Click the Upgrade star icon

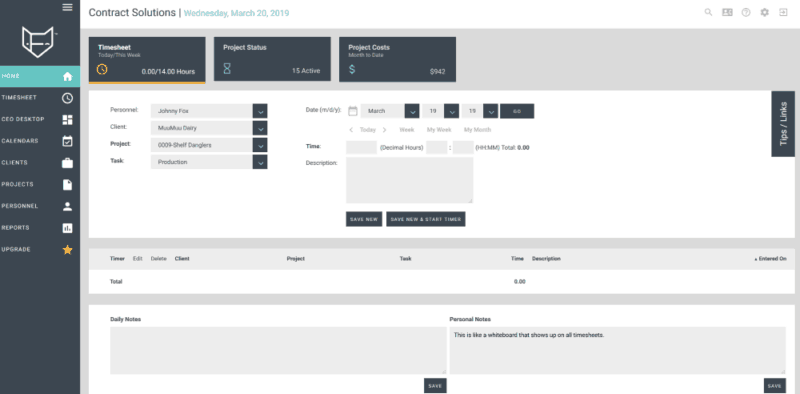pyautogui.click(x=67, y=250)
